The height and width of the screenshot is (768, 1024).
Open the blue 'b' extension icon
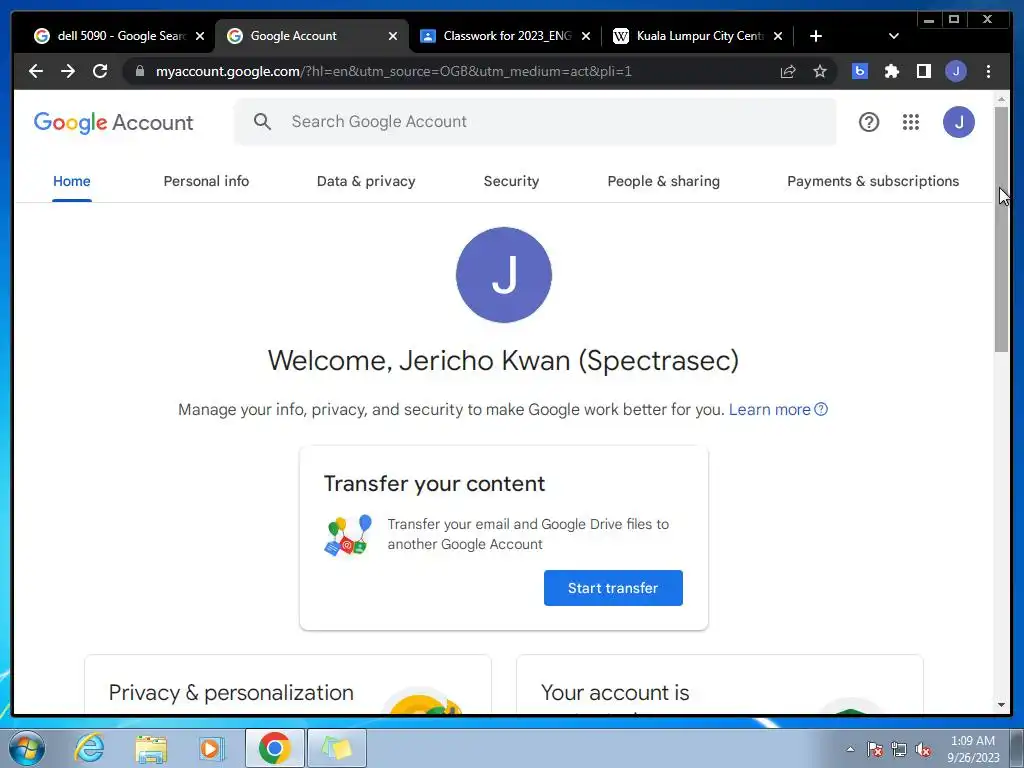860,71
